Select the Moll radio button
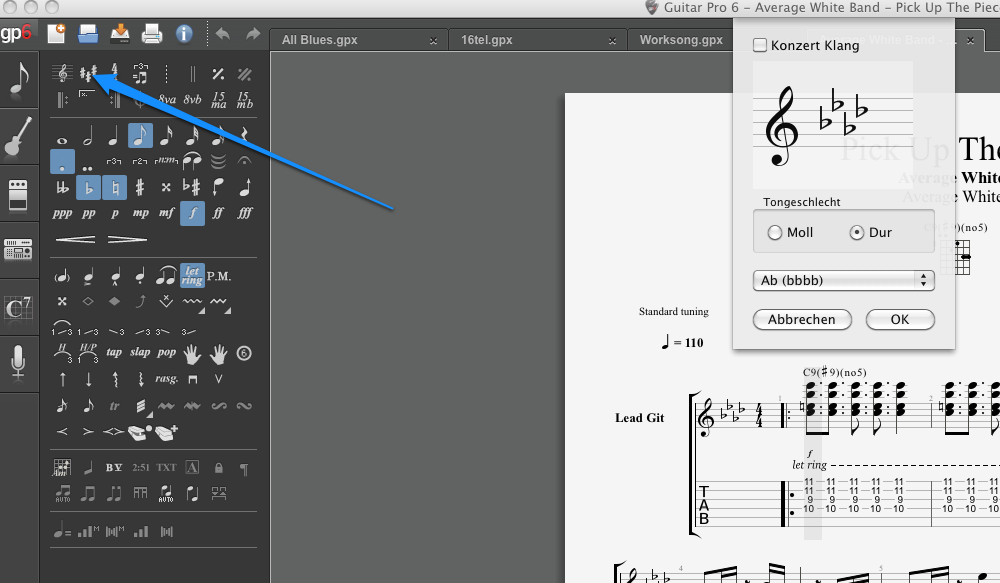This screenshot has width=1000, height=583. pos(775,233)
